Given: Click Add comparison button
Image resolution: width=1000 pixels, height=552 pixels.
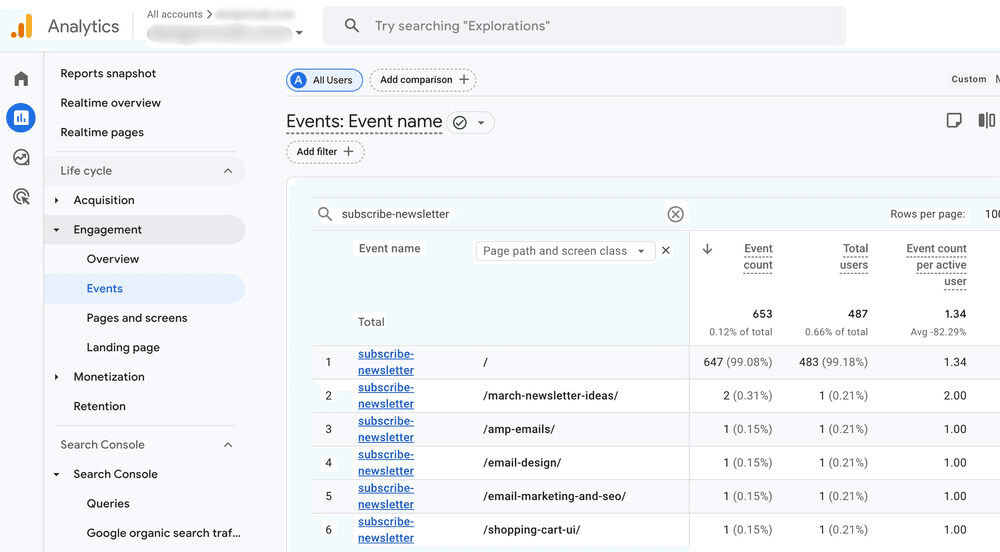Looking at the screenshot, I should point(423,80).
